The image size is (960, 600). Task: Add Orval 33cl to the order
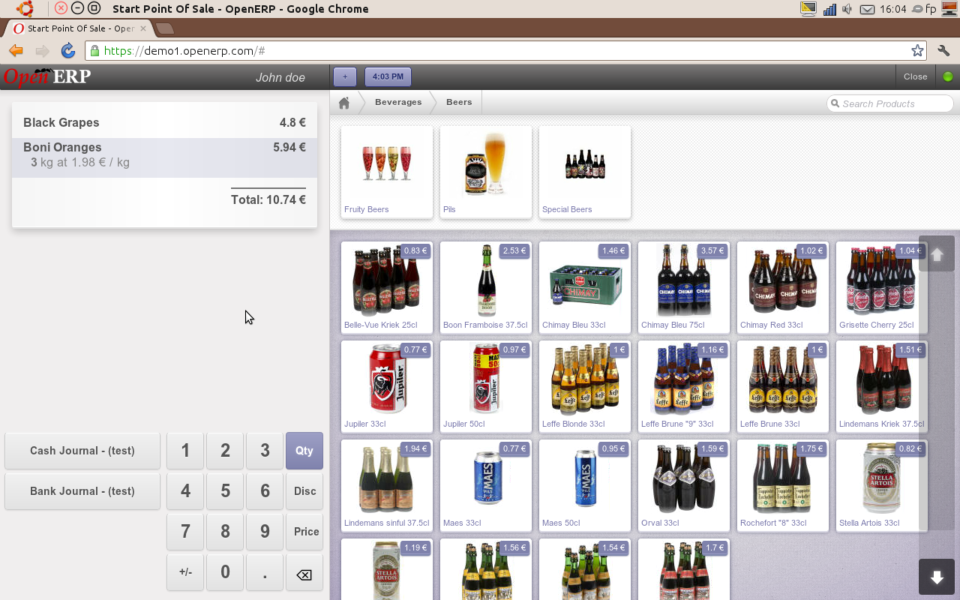point(684,486)
